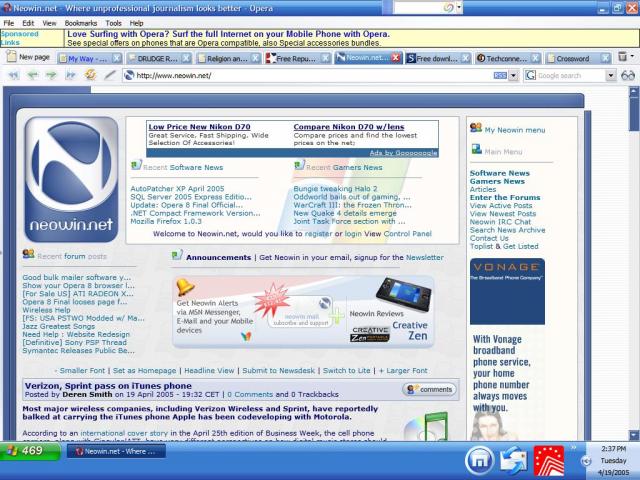Click the New page button
This screenshot has width=640, height=480.
click(x=28, y=57)
